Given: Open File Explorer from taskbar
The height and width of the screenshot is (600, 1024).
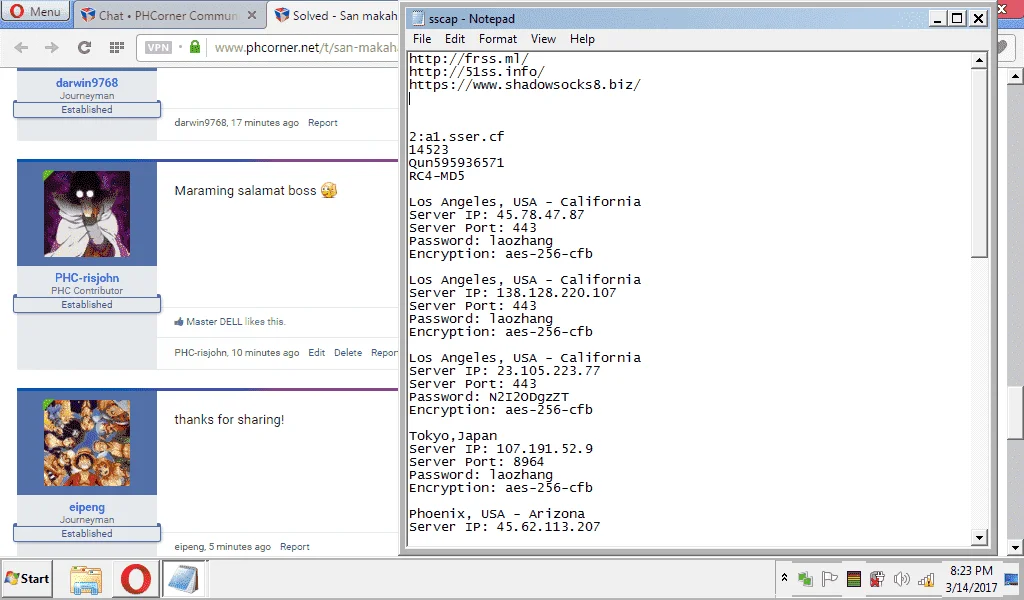Looking at the screenshot, I should tap(86, 579).
